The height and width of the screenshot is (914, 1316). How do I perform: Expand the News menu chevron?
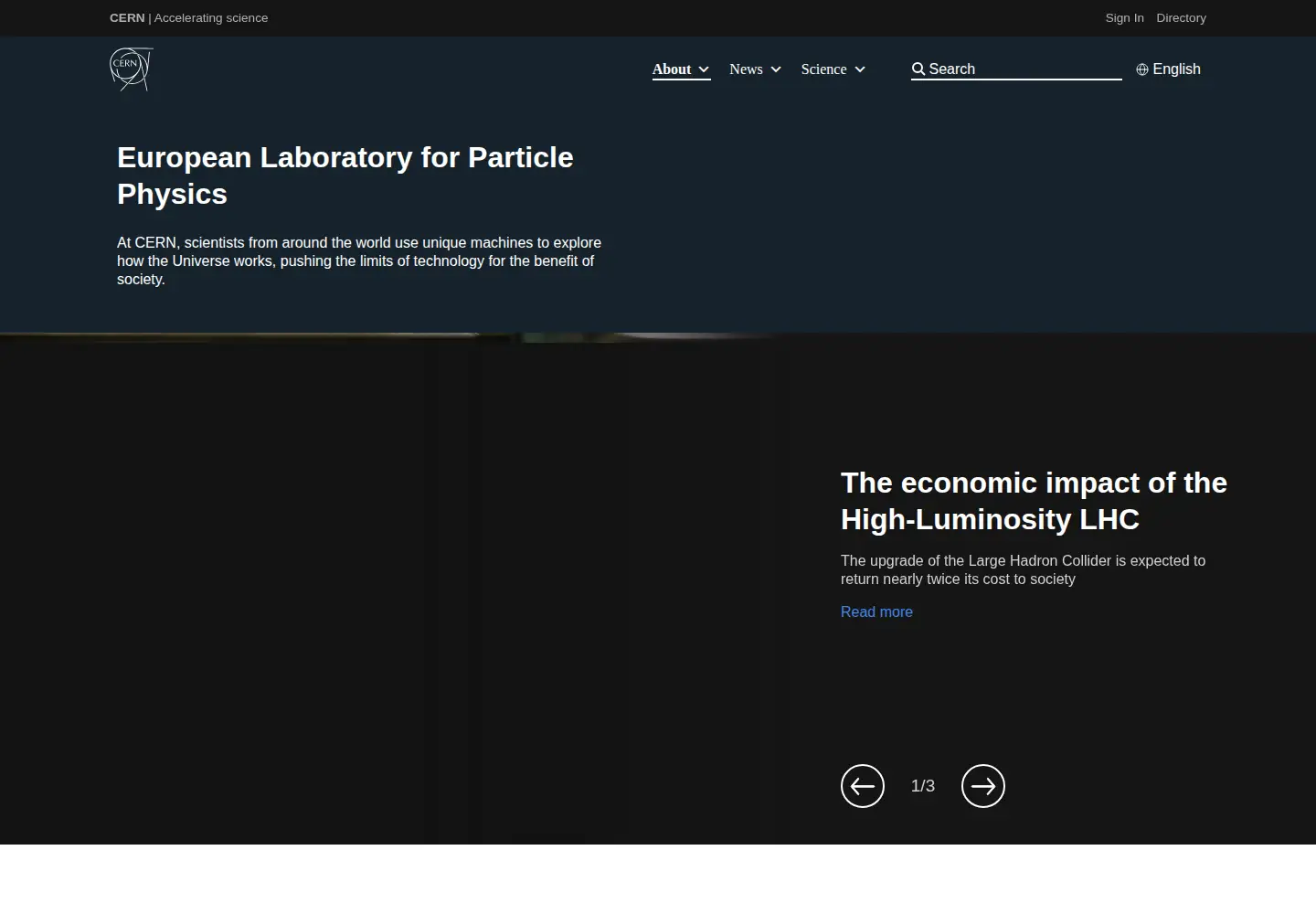[776, 69]
